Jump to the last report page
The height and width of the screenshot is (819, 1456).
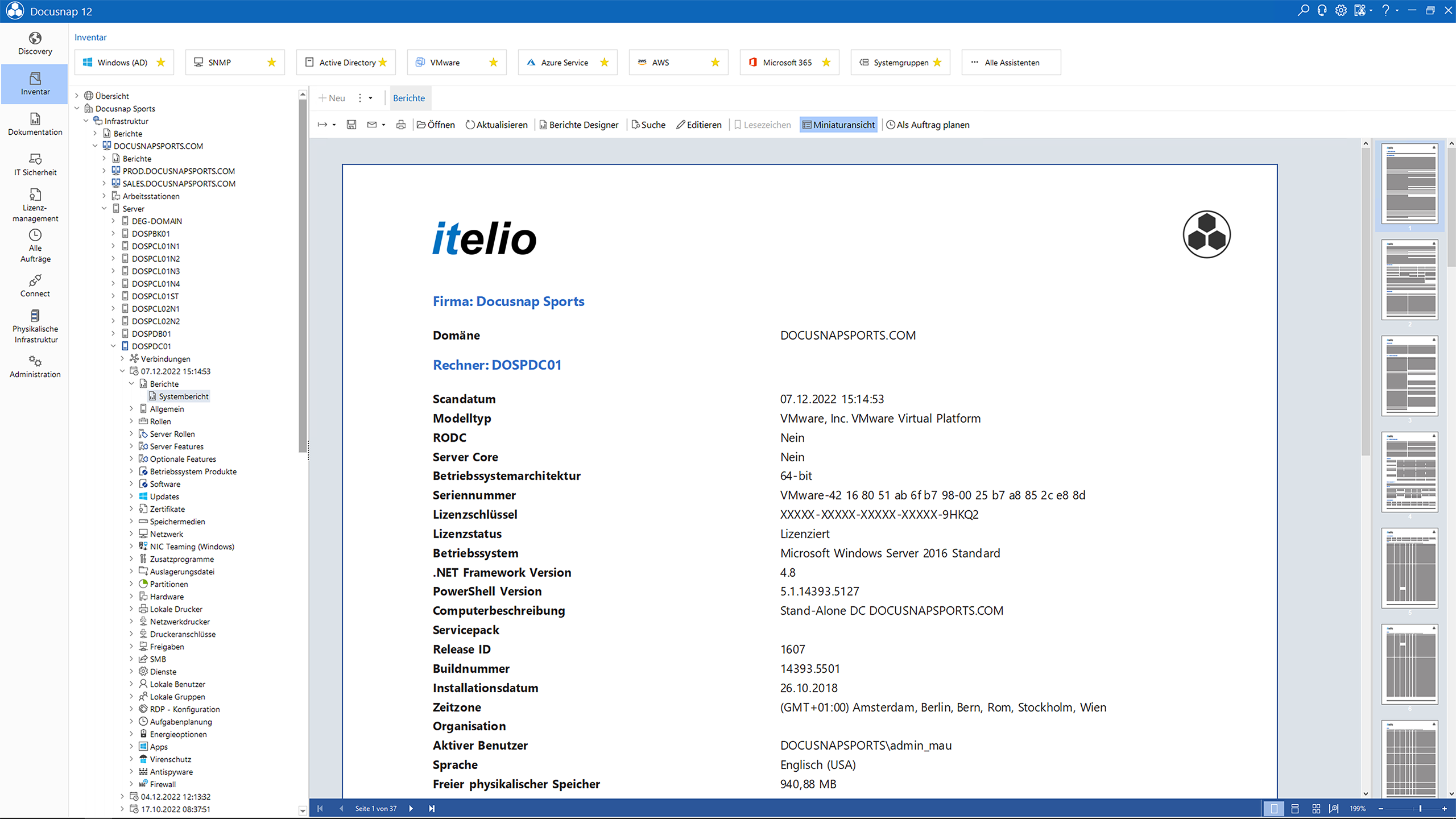432,808
